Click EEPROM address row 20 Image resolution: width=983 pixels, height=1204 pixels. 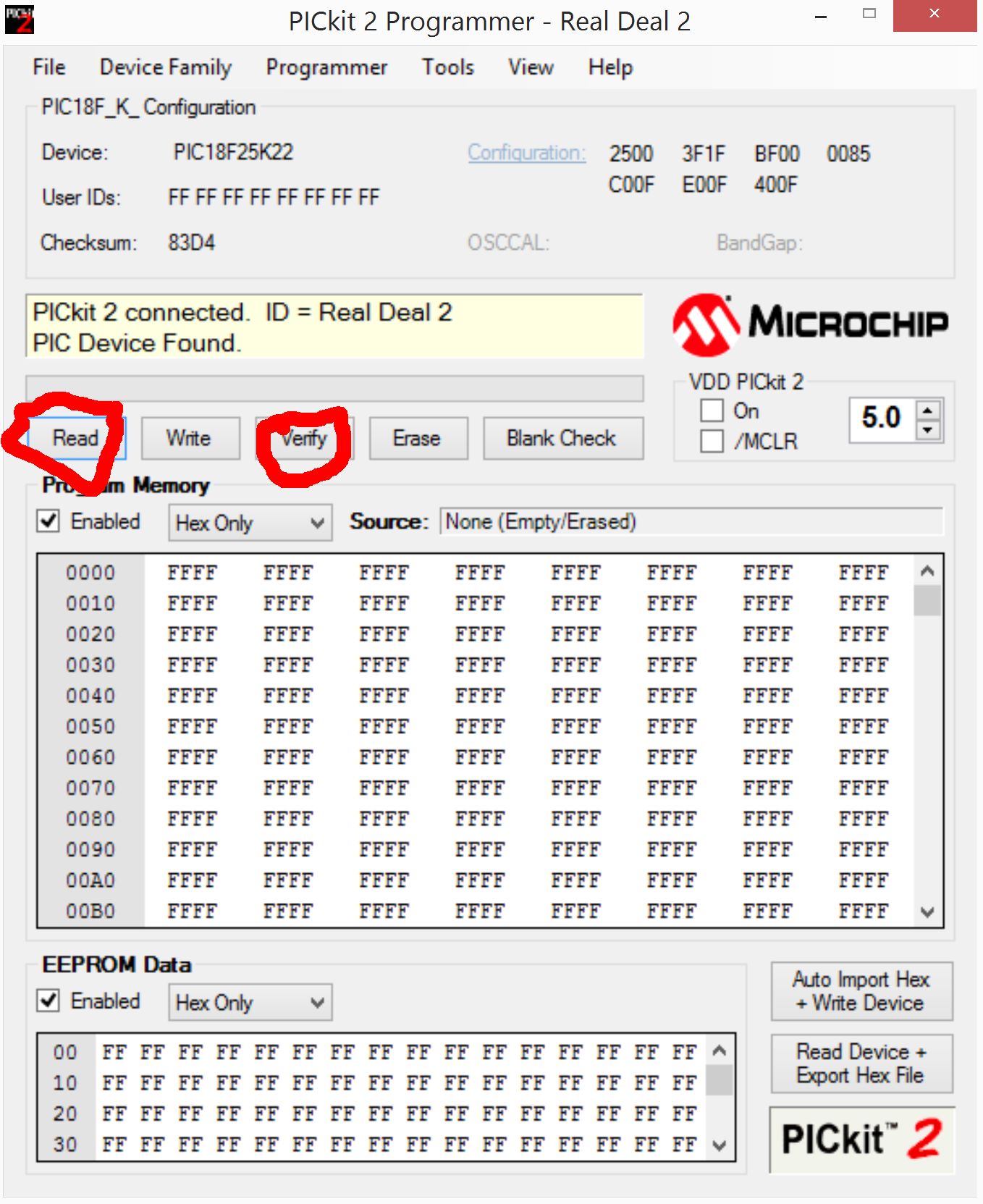point(65,1114)
